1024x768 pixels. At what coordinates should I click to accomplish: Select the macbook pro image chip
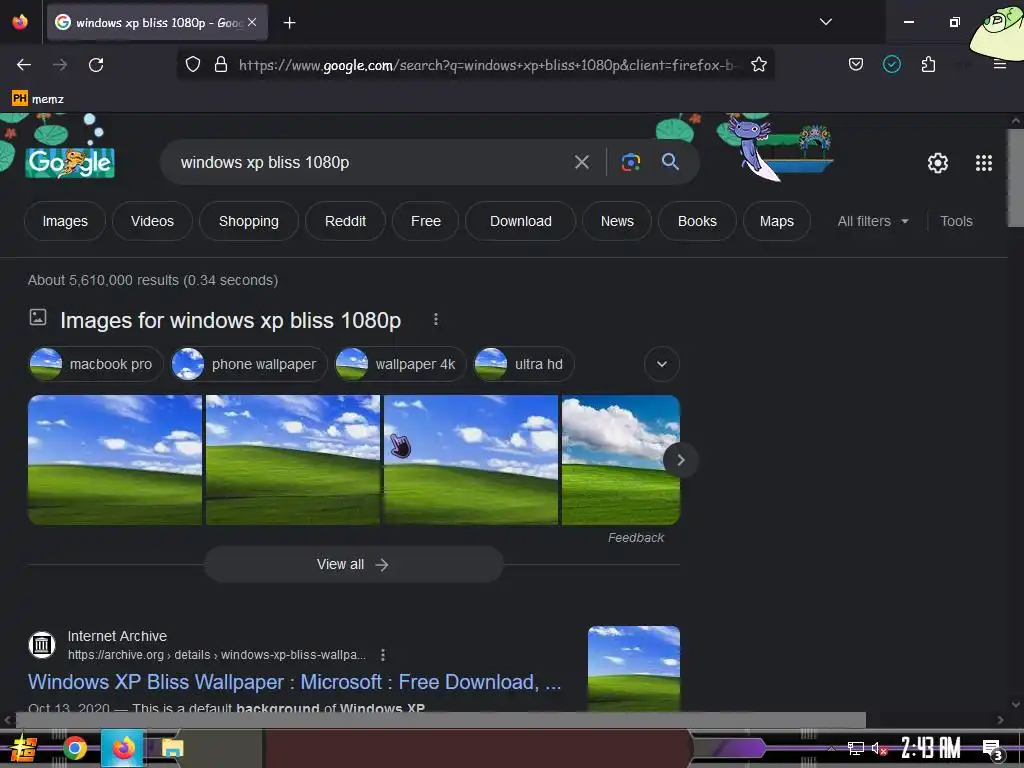click(96, 364)
